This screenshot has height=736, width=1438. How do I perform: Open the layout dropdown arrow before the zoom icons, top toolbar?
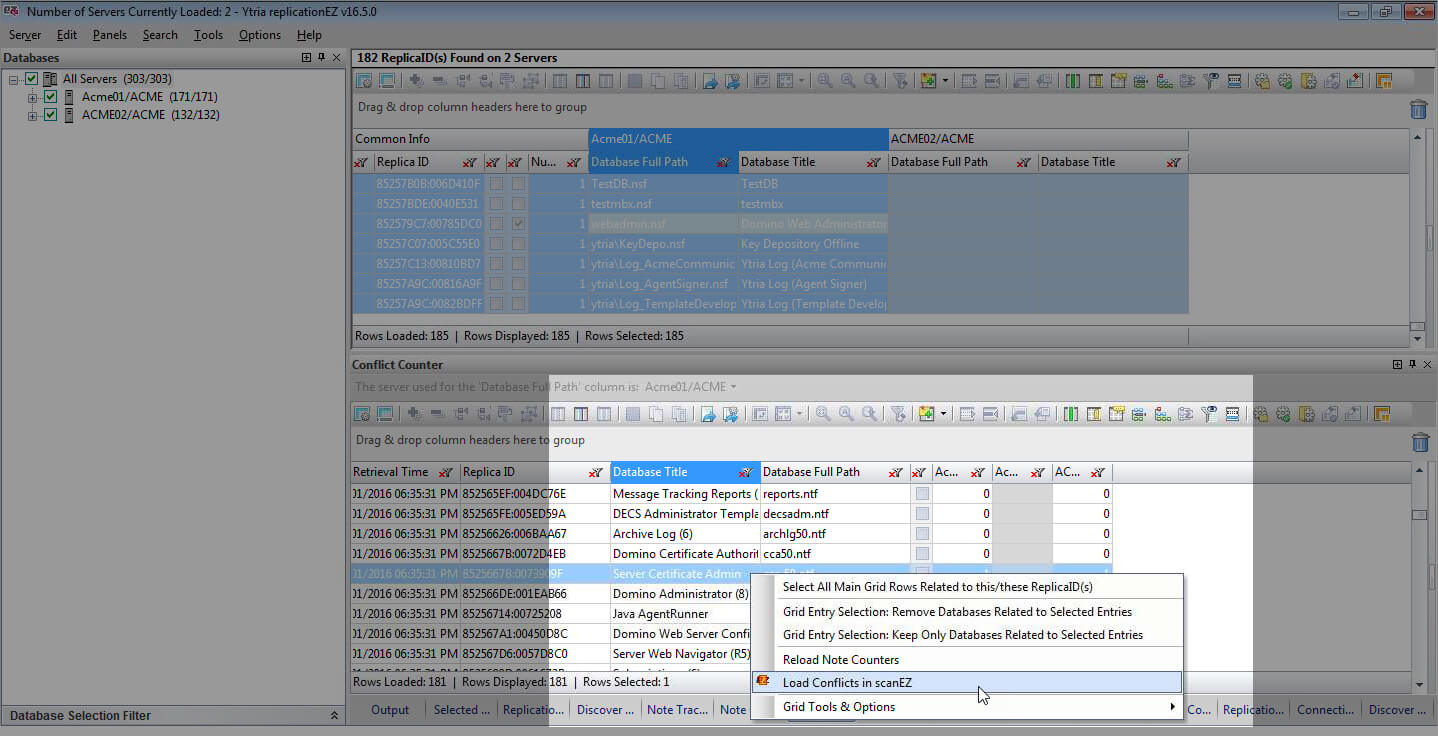(801, 81)
